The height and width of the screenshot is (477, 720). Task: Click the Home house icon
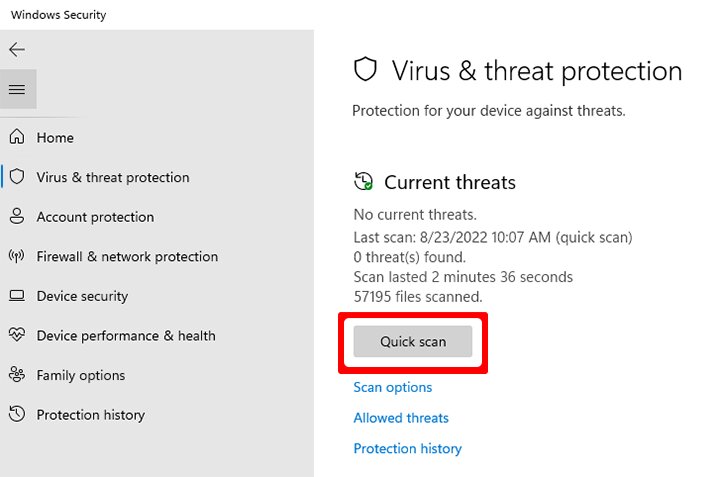[17, 138]
